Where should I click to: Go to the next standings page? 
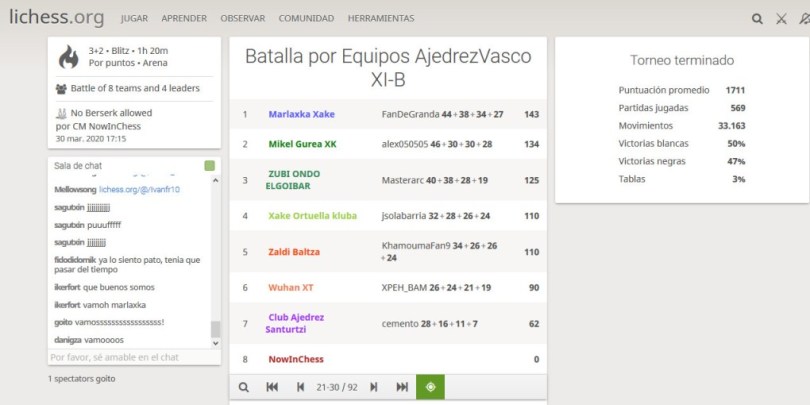pos(373,387)
